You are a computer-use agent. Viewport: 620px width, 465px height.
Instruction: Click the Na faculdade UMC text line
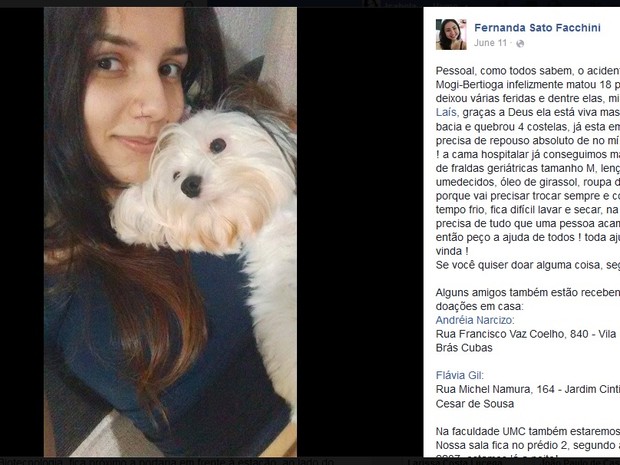pyautogui.click(x=528, y=431)
